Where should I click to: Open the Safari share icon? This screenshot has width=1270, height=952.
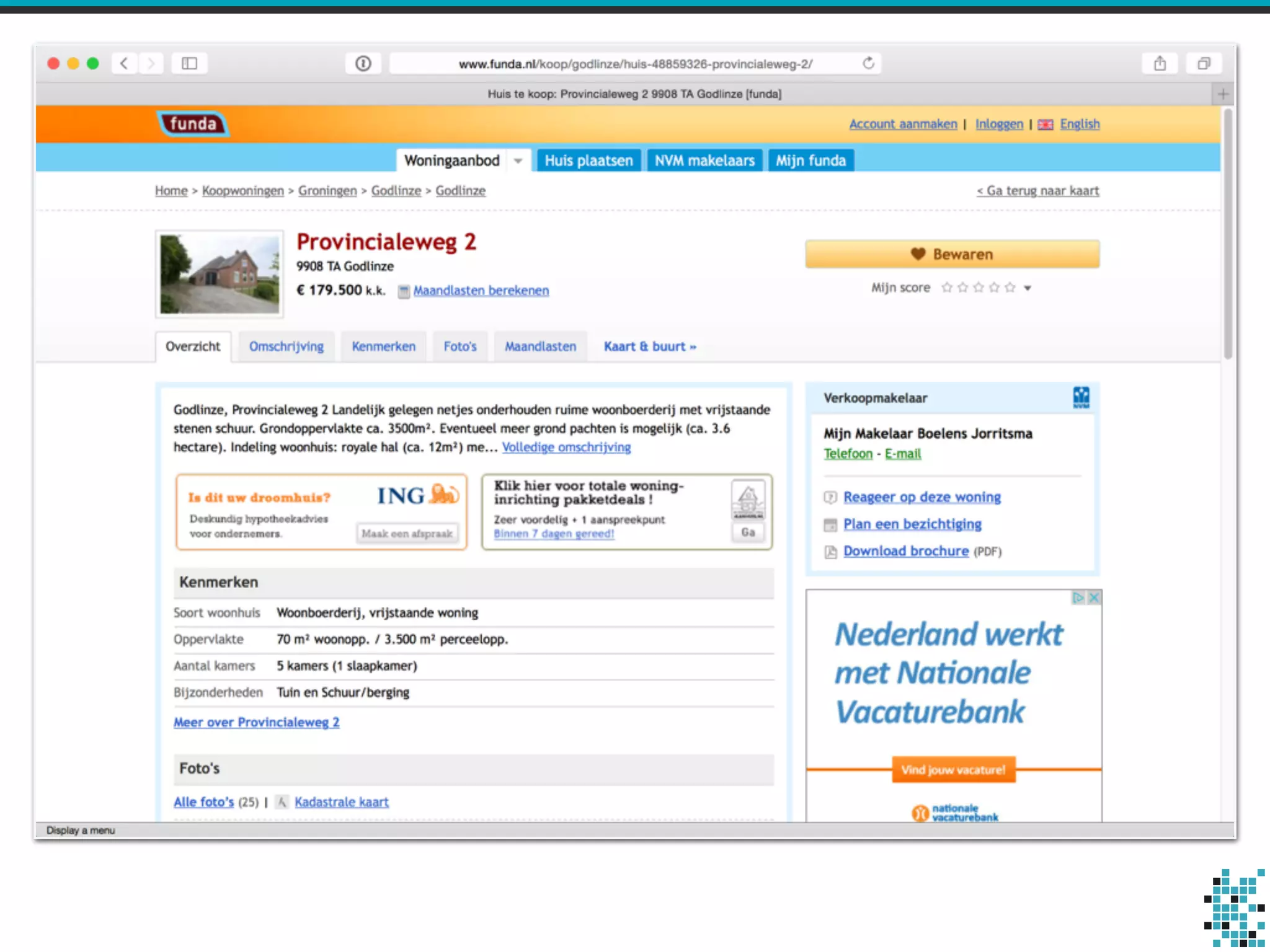coord(1160,63)
